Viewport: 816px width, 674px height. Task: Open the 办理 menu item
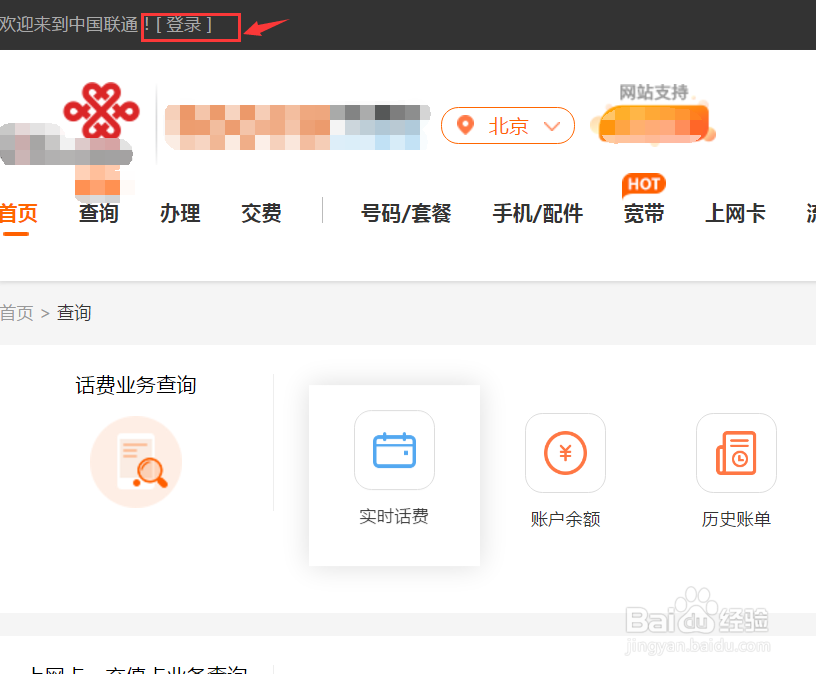click(180, 213)
